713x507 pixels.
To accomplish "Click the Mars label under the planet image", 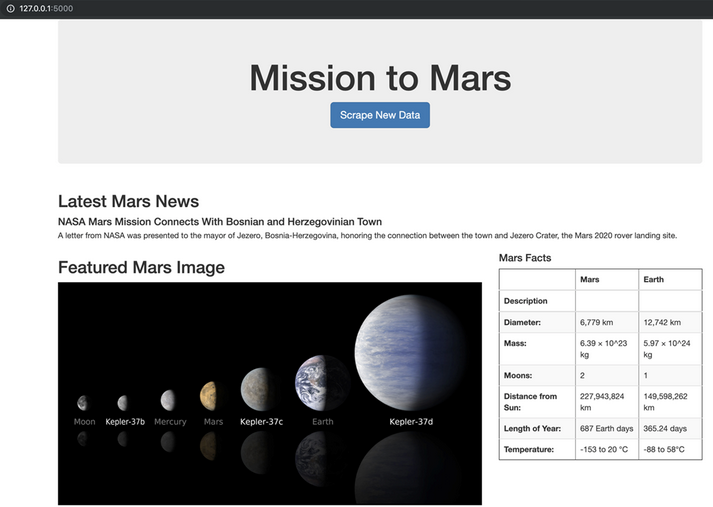I will tap(213, 422).
